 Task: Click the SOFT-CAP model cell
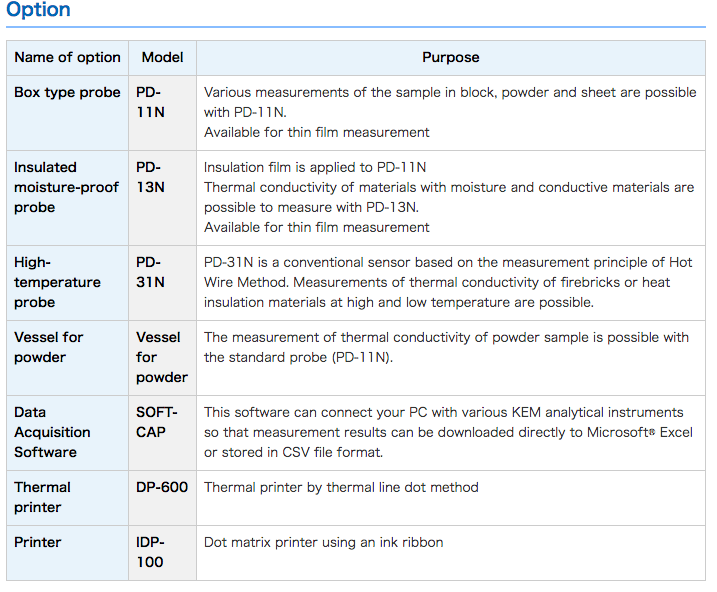click(x=157, y=422)
